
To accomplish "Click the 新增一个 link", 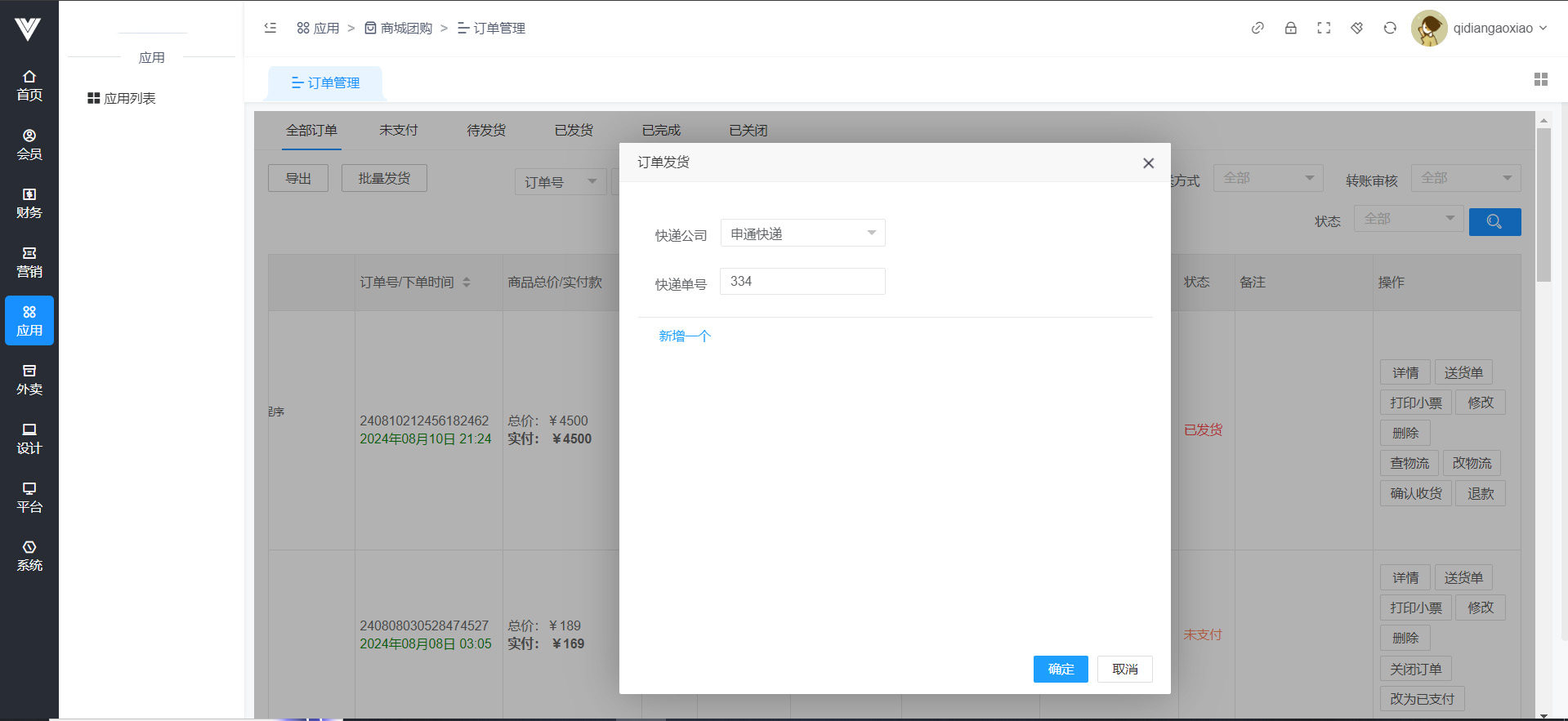I will point(684,336).
